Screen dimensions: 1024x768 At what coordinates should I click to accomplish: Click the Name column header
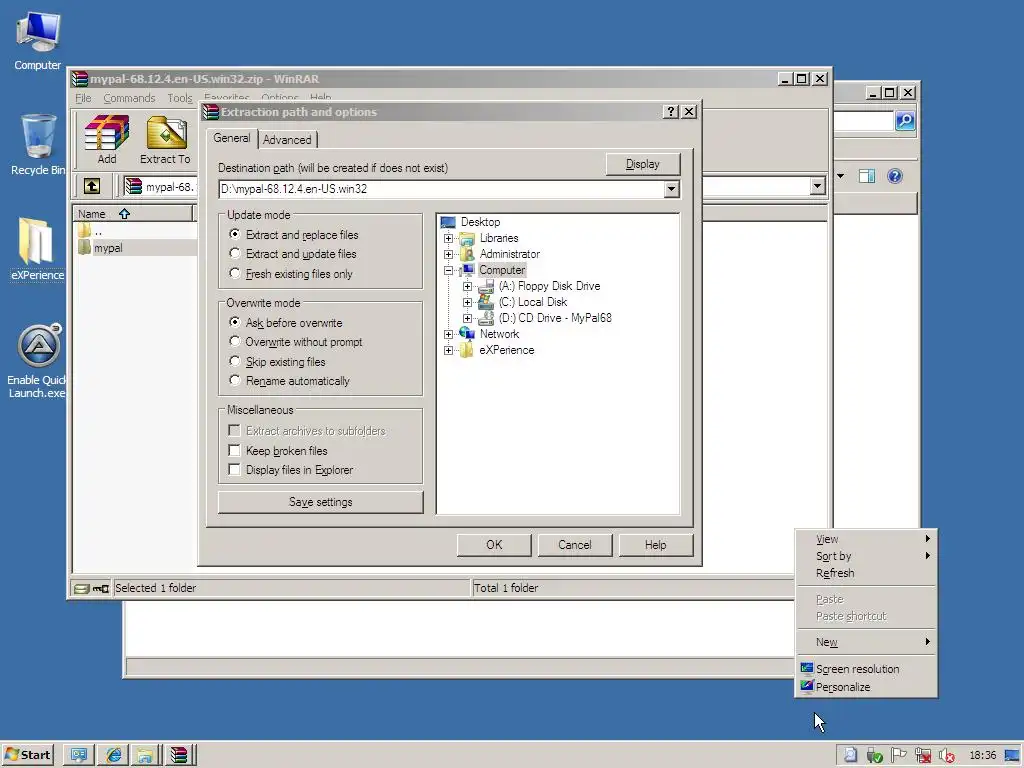pos(133,214)
